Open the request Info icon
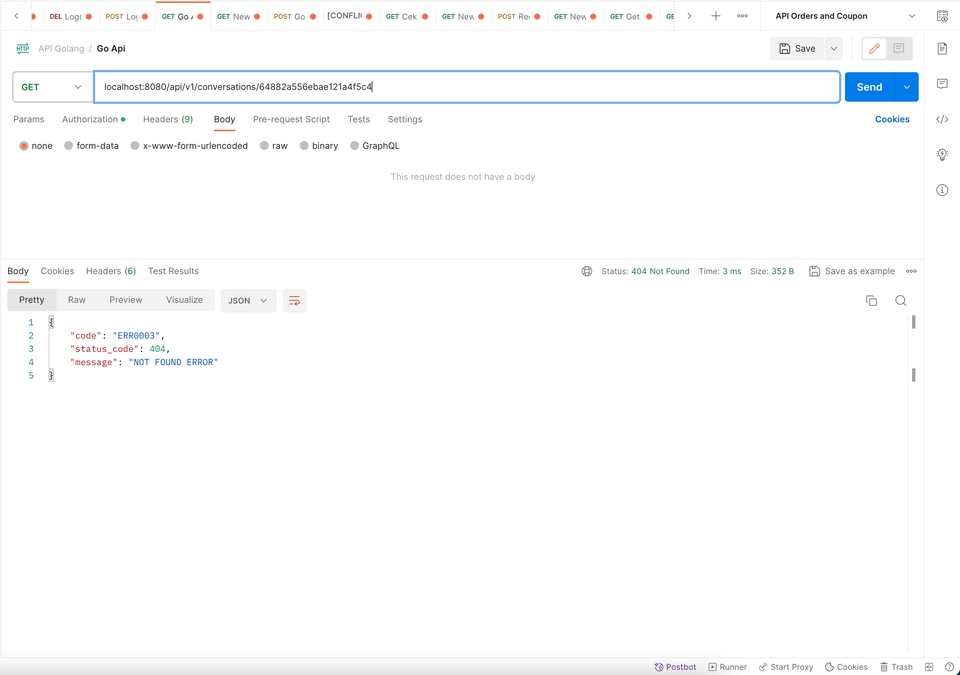Image resolution: width=960 pixels, height=675 pixels. click(942, 190)
